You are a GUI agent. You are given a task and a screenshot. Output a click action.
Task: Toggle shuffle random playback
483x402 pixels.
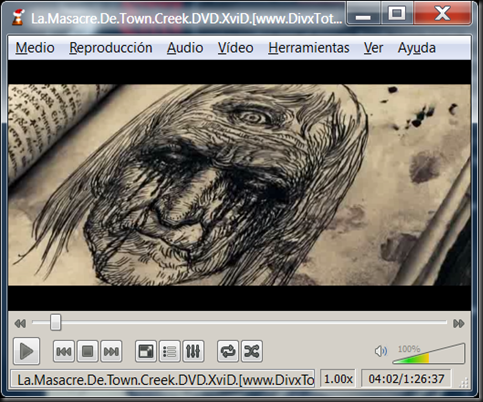coord(252,351)
